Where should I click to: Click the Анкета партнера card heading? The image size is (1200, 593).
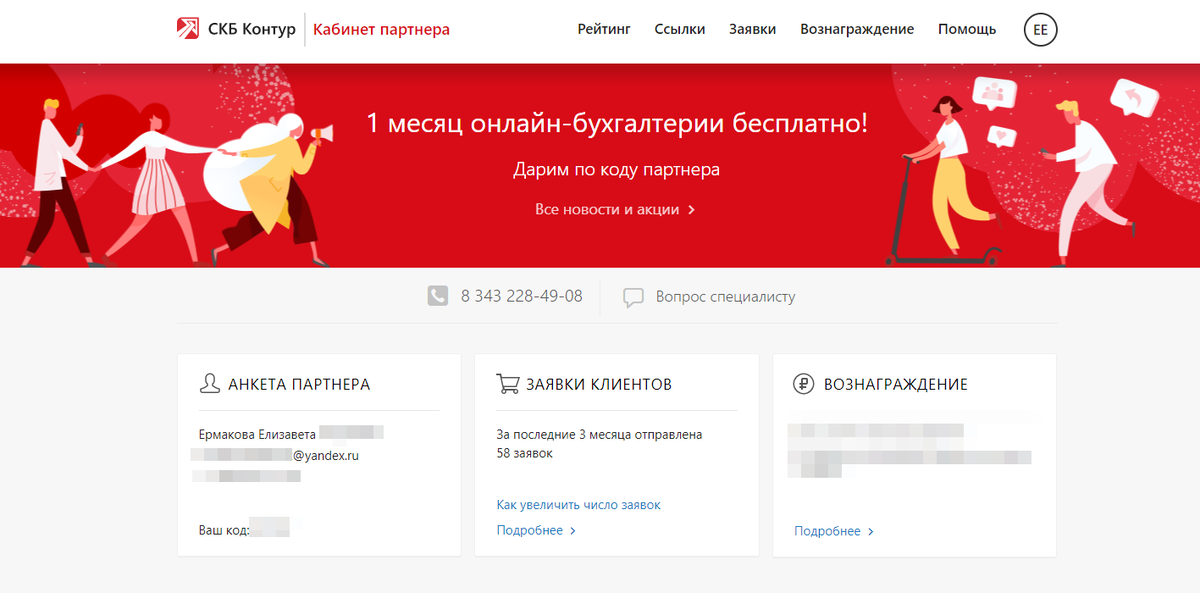(x=299, y=384)
